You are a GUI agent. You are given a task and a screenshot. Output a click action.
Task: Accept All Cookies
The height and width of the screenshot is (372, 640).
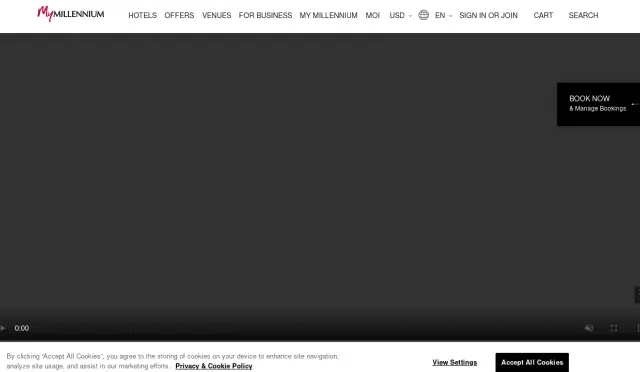tap(532, 362)
